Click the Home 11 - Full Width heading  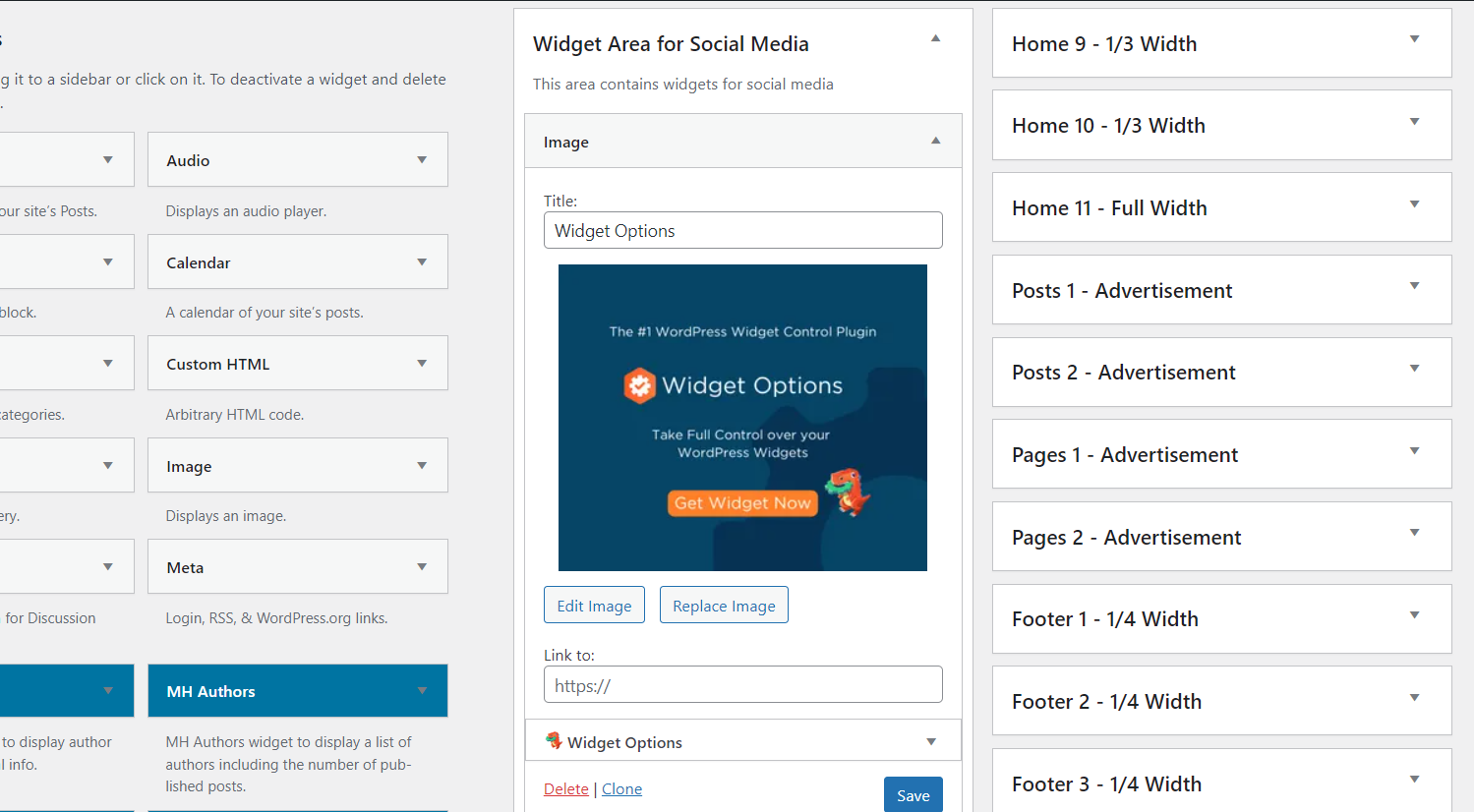[1109, 208]
